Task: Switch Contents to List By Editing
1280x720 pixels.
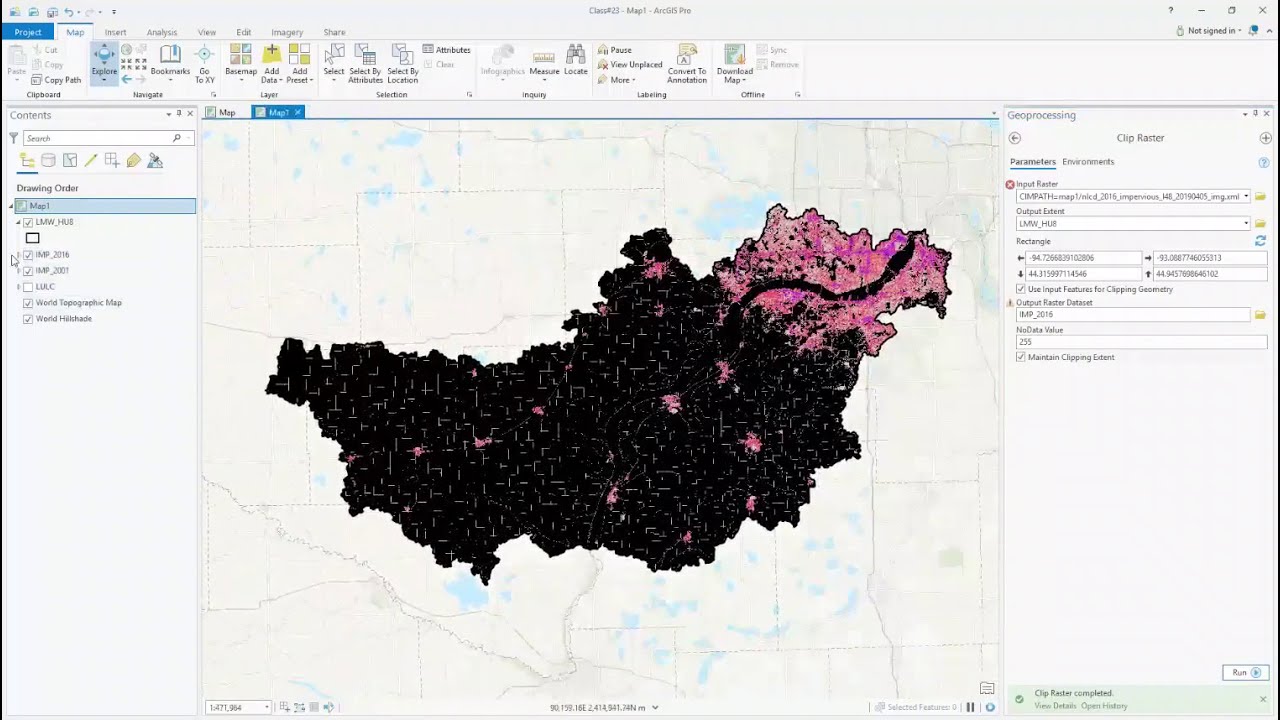Action: click(x=91, y=160)
